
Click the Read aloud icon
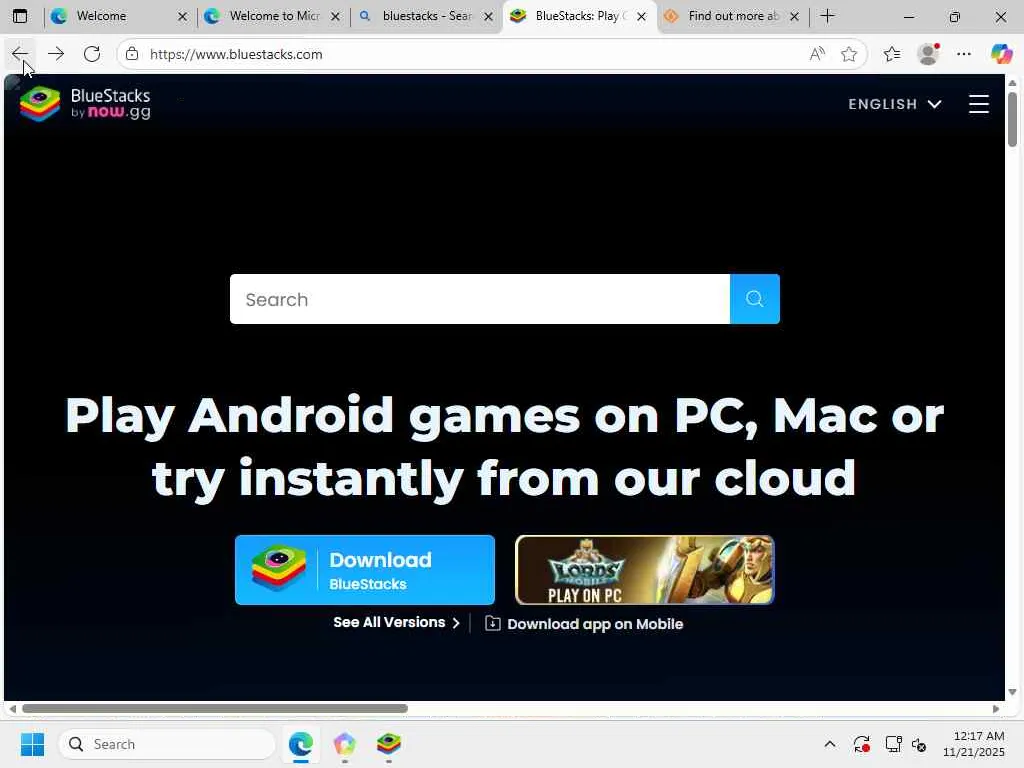coord(817,54)
